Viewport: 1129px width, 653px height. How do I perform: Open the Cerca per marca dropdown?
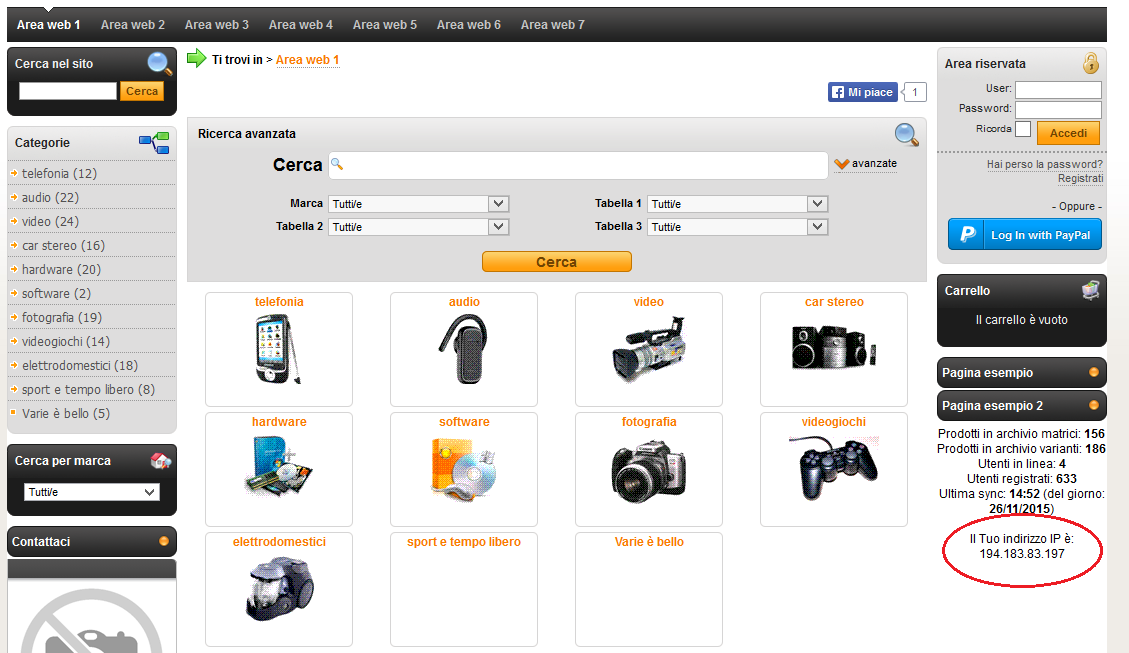(92, 492)
